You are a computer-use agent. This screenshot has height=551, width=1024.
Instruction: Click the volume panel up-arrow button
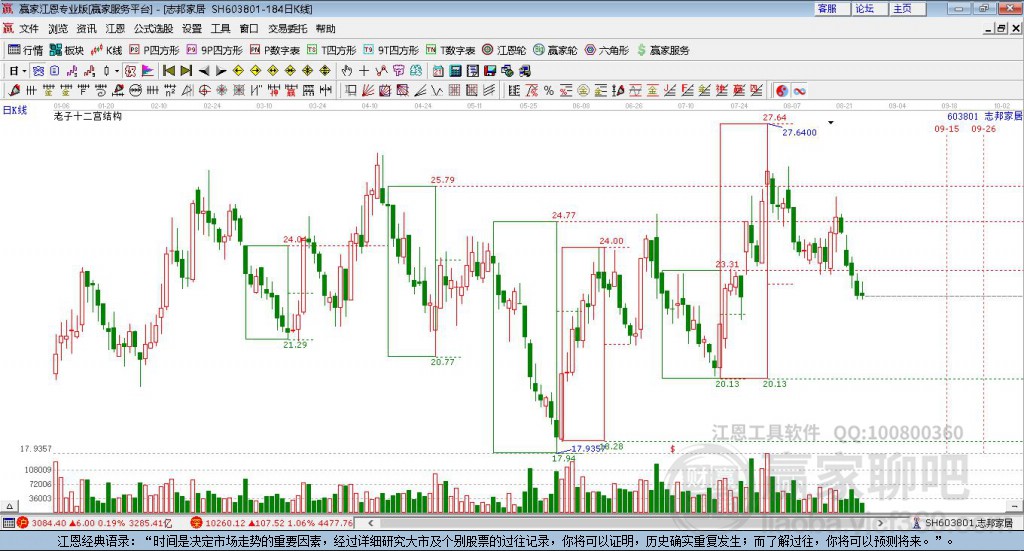coord(9,506)
